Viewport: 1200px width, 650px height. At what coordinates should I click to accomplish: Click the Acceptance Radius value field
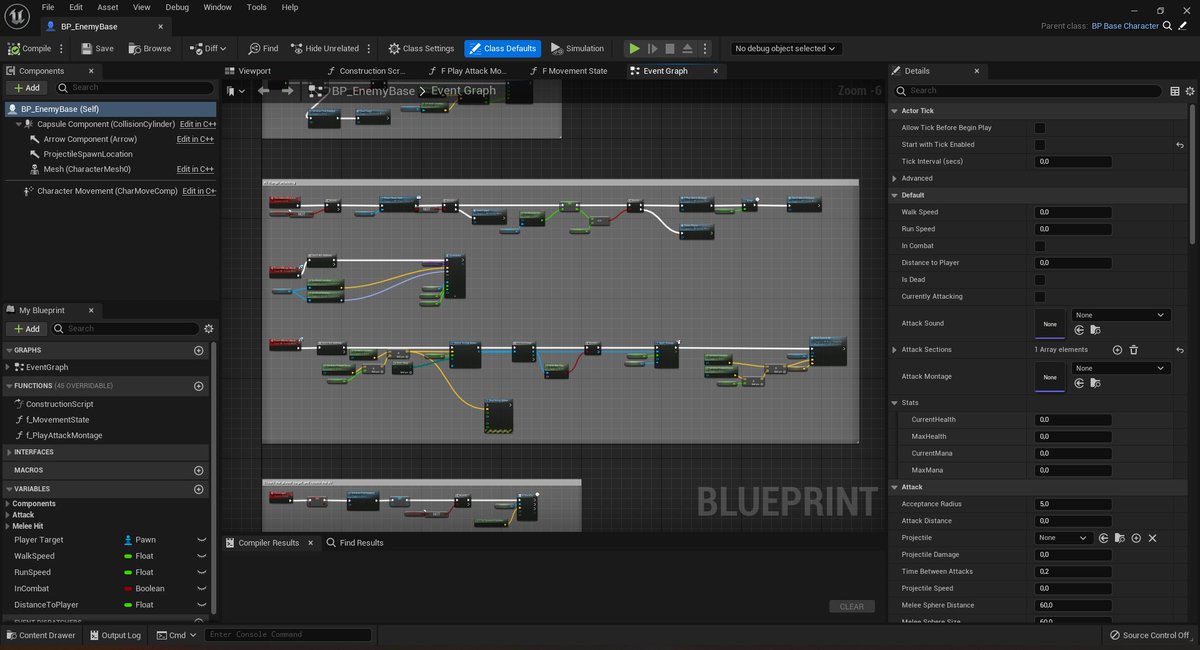tap(1073, 504)
